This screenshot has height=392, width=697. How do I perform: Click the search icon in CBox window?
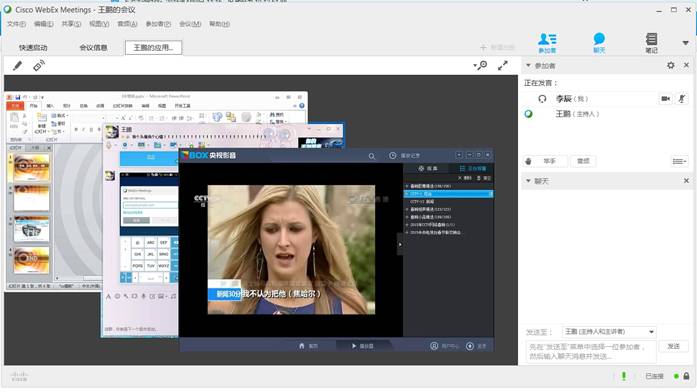[372, 156]
